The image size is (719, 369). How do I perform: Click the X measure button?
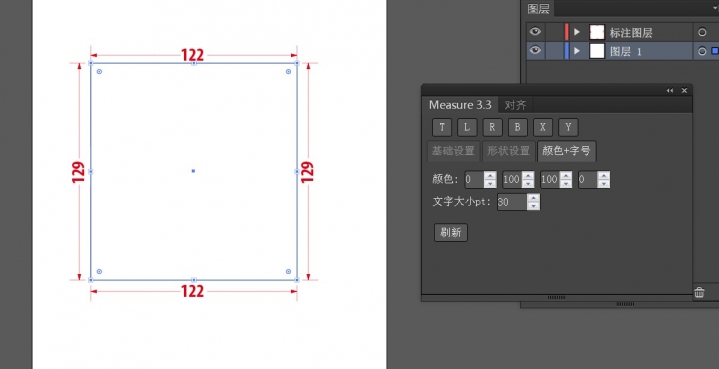(x=543, y=127)
